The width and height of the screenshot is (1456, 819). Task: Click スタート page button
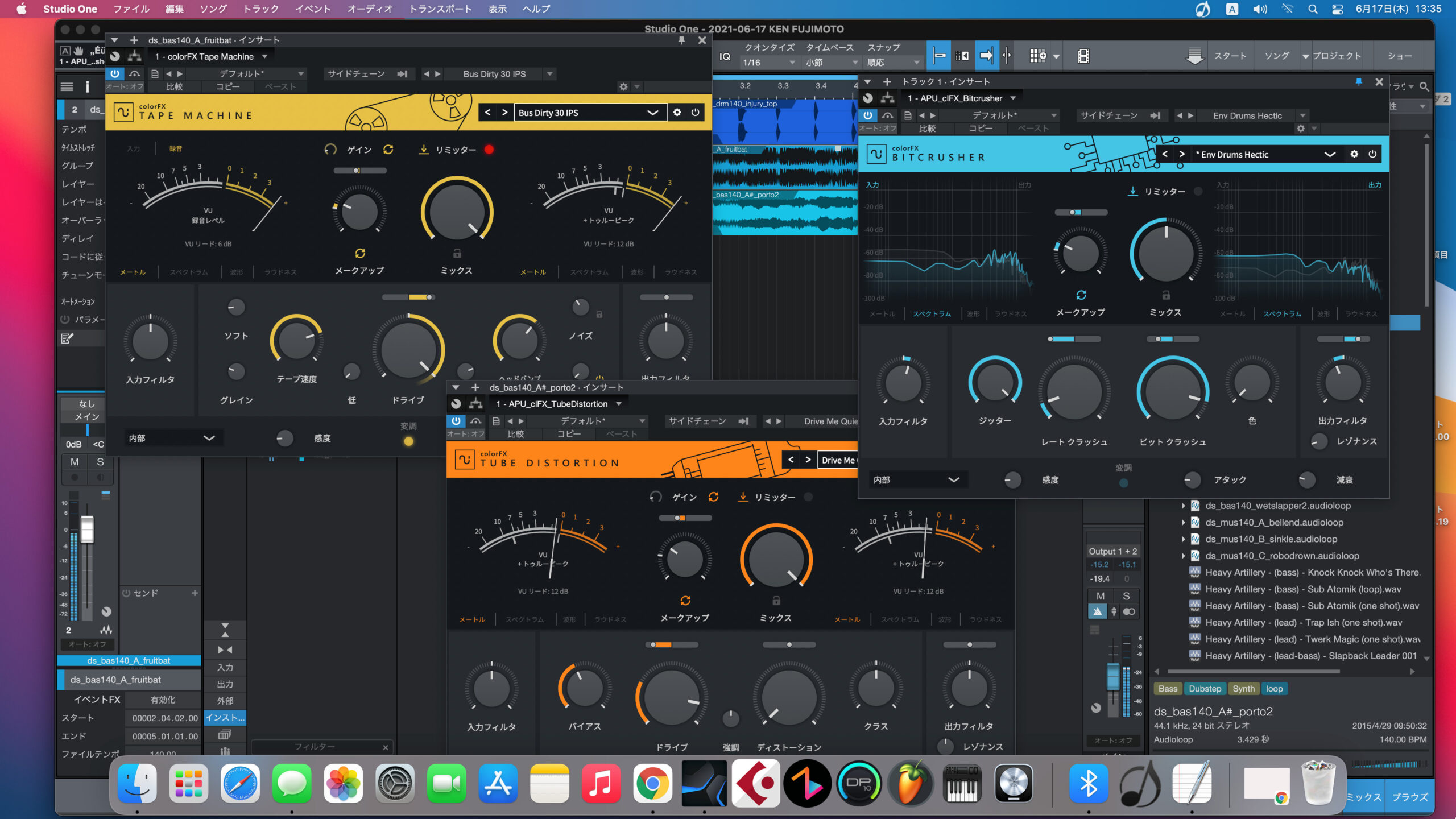(x=1230, y=56)
